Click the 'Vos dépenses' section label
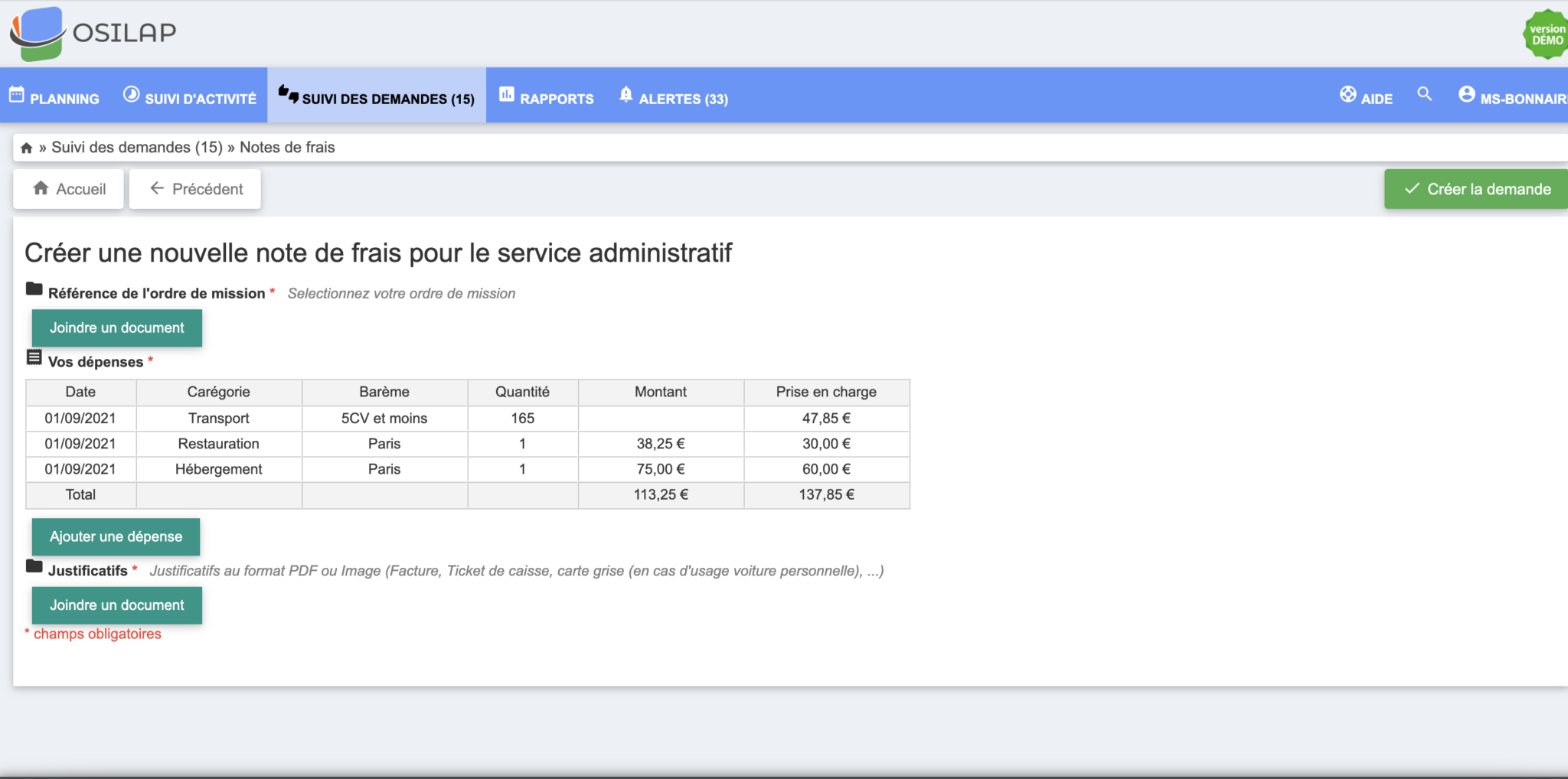Screen dimensions: 1568x779 (x=96, y=362)
